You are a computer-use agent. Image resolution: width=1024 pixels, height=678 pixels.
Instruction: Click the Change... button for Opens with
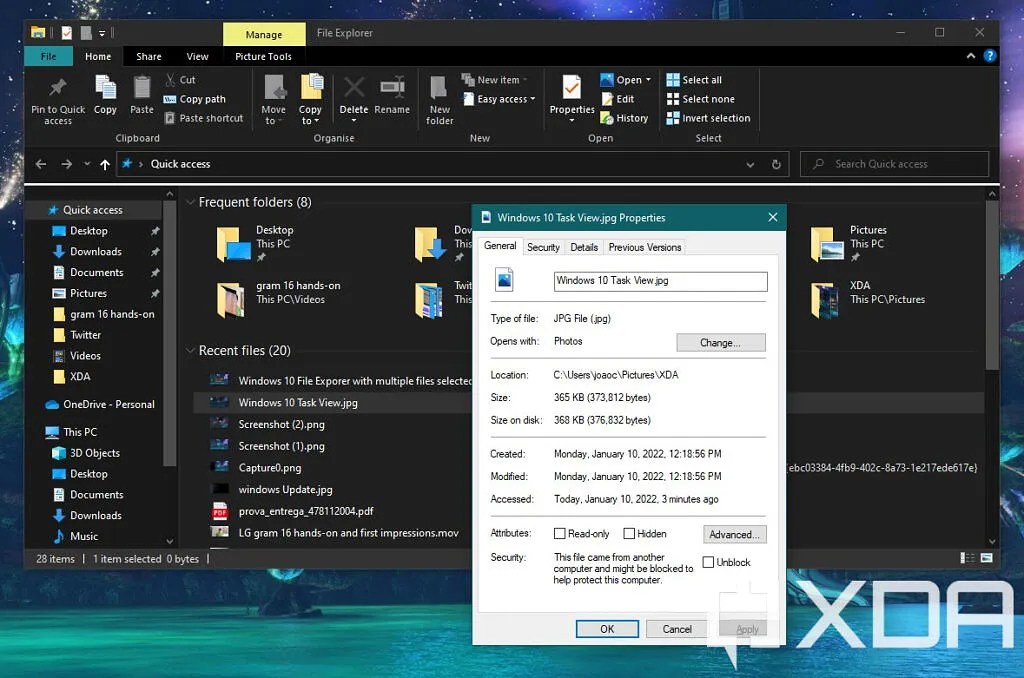720,342
